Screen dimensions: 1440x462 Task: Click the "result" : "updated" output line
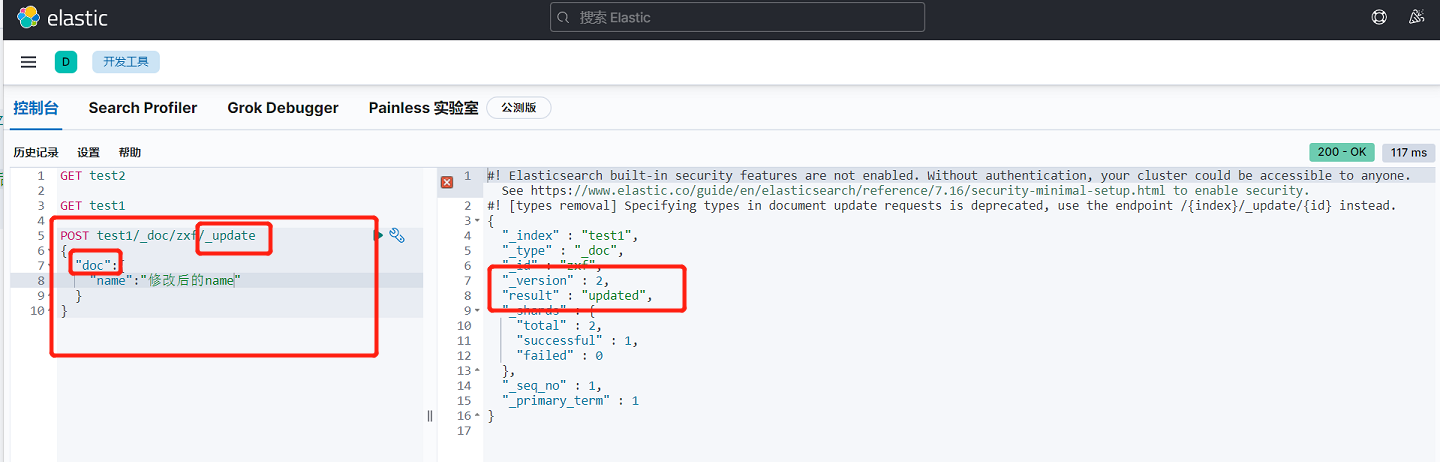577,295
